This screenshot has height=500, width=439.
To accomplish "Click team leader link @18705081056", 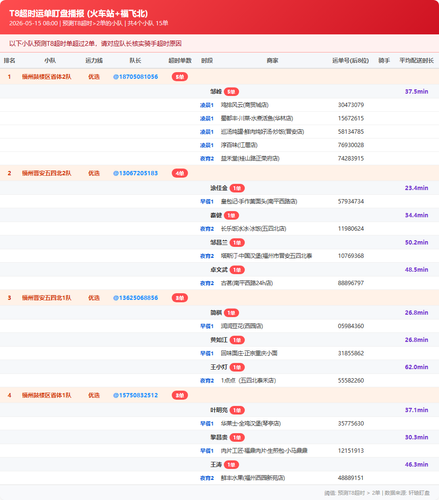I will [135, 77].
